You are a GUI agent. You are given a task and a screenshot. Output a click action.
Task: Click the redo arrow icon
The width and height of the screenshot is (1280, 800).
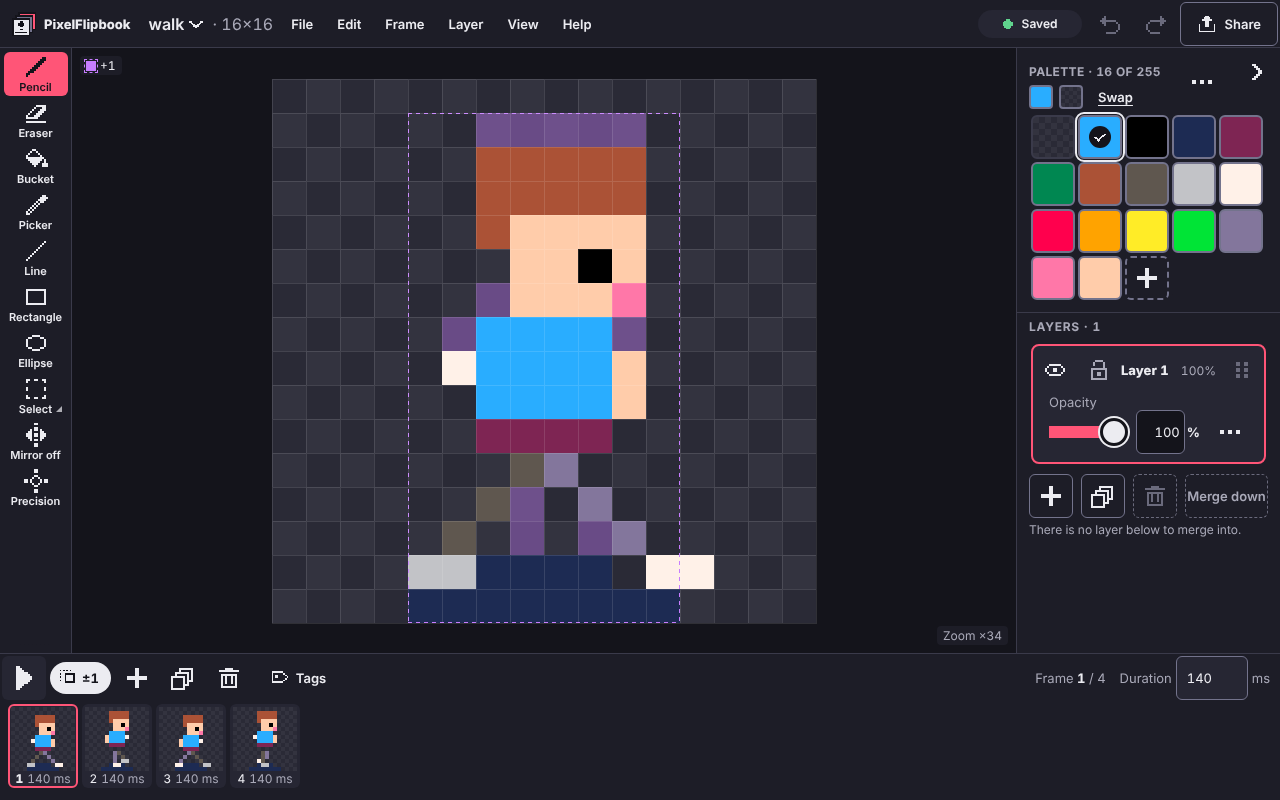click(1155, 24)
